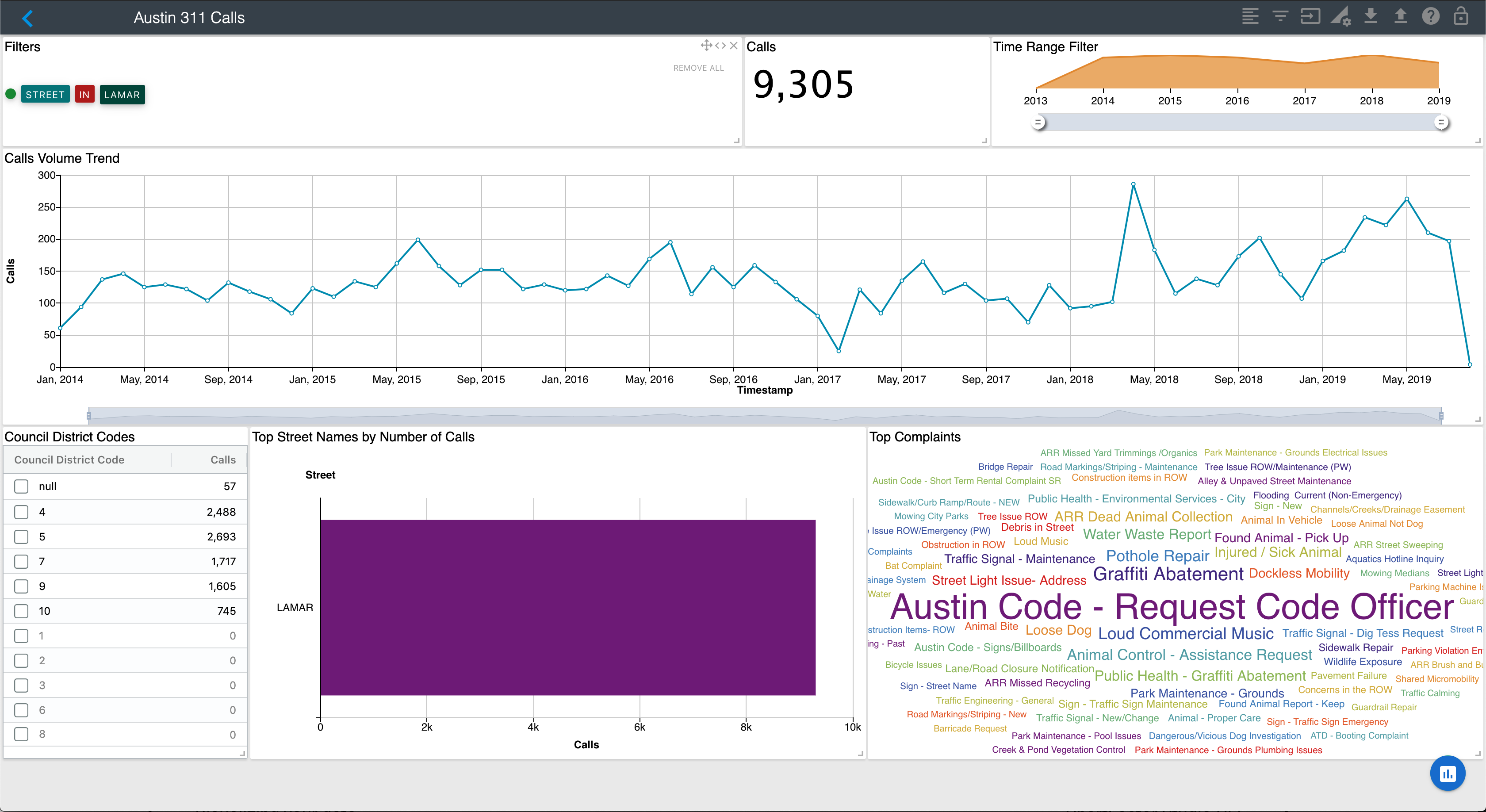Click the April 2018 peak point on trend
1486x812 pixels.
pos(1133,184)
